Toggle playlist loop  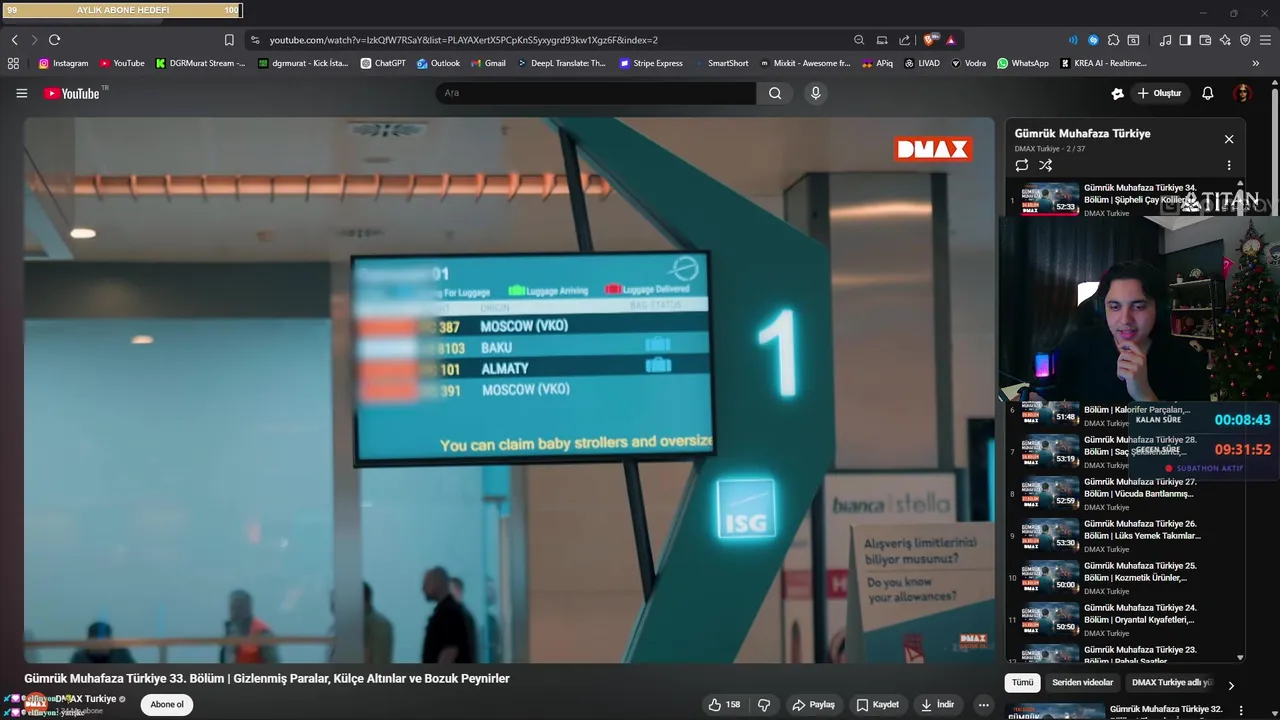[1021, 165]
